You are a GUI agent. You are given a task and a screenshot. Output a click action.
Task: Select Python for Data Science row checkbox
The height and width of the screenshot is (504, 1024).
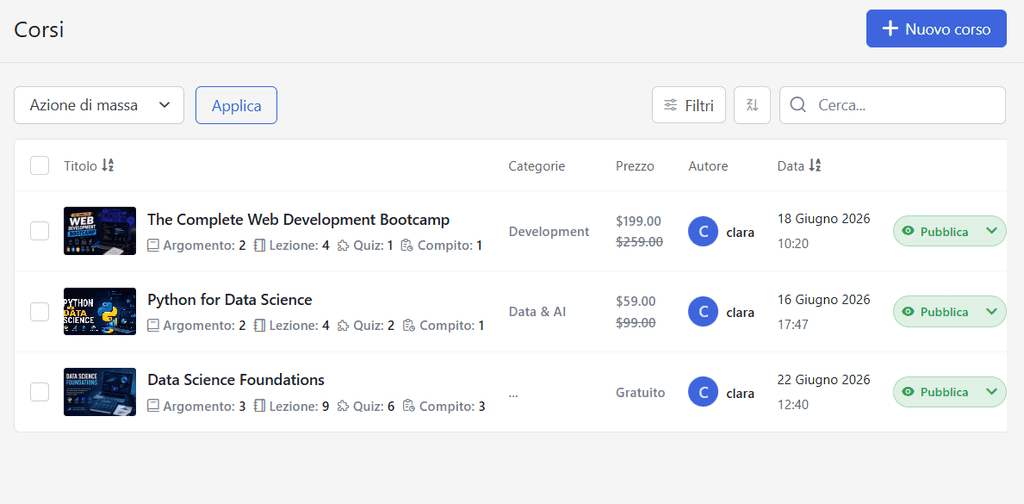click(40, 311)
